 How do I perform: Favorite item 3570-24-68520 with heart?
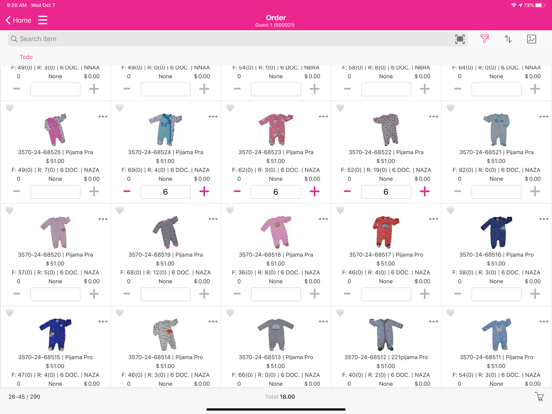click(10, 210)
